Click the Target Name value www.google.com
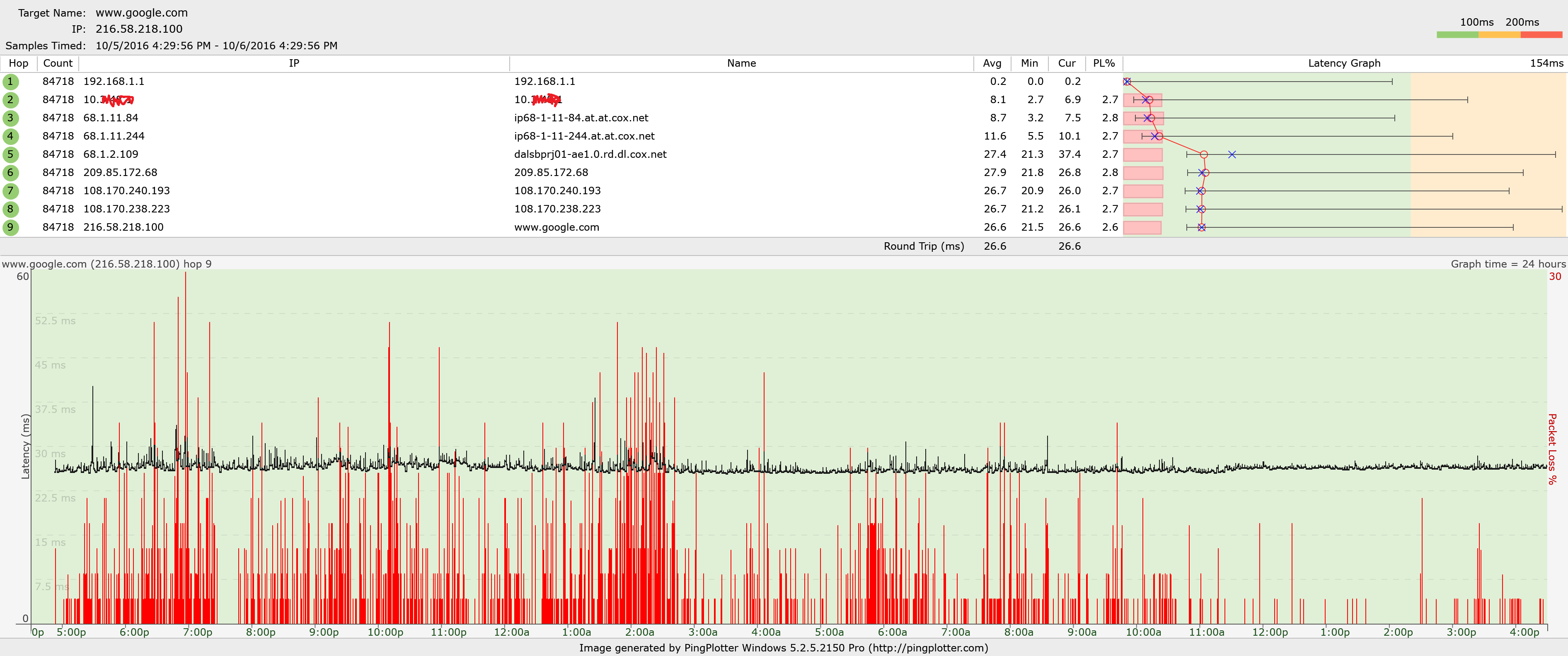The image size is (1568, 656). click(x=142, y=13)
